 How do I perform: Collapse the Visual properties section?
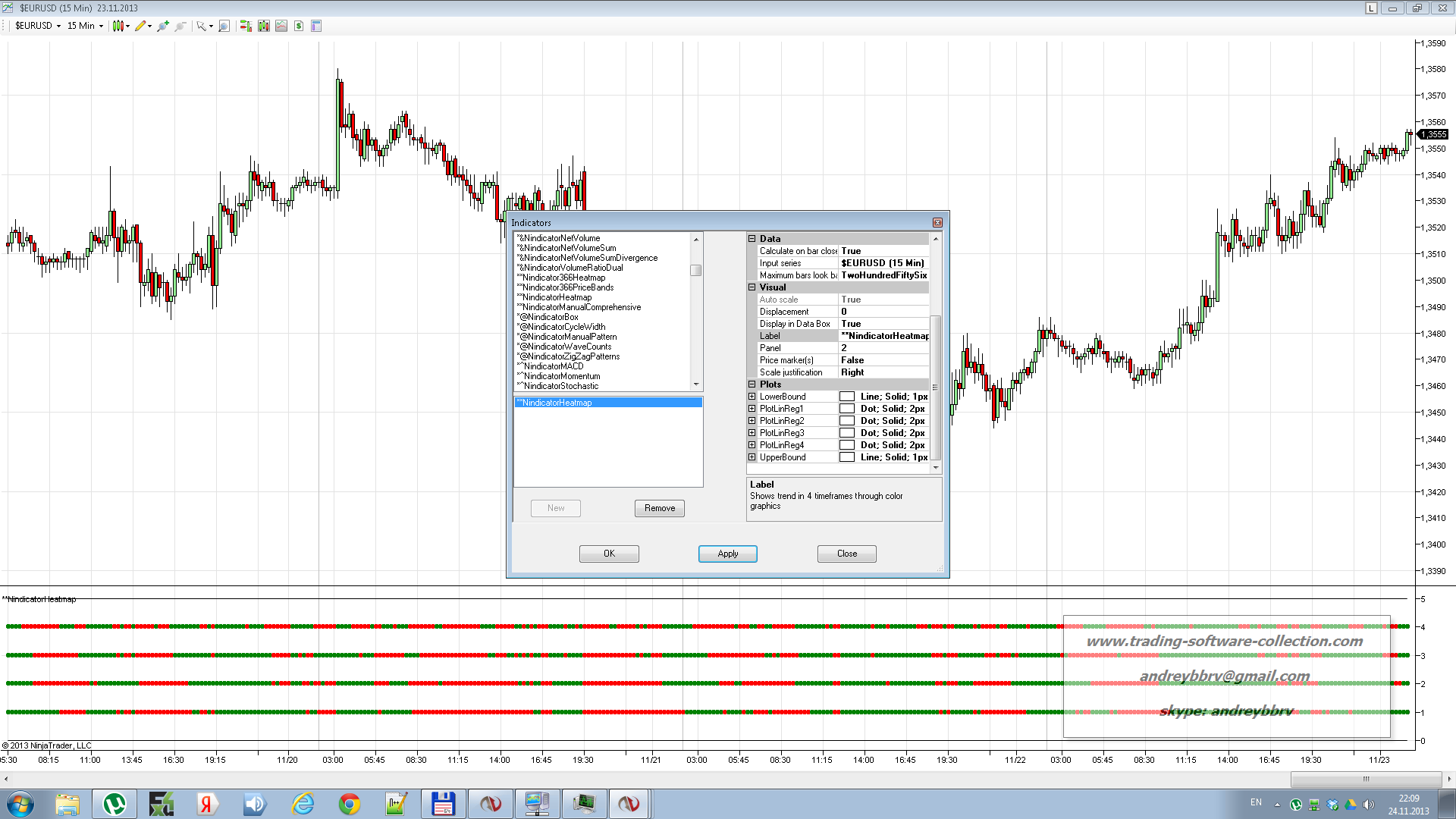[752, 287]
